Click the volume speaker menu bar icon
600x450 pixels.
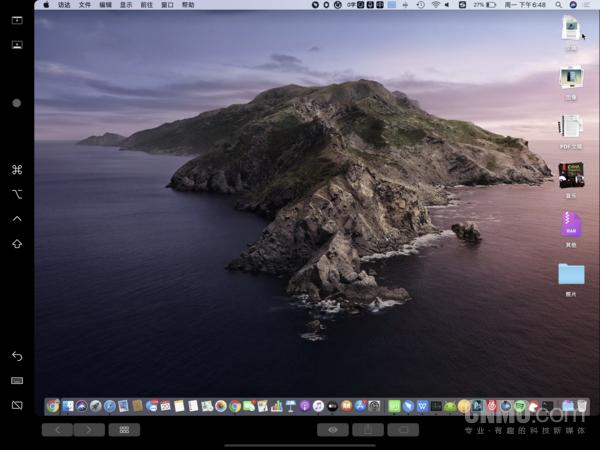[447, 5]
